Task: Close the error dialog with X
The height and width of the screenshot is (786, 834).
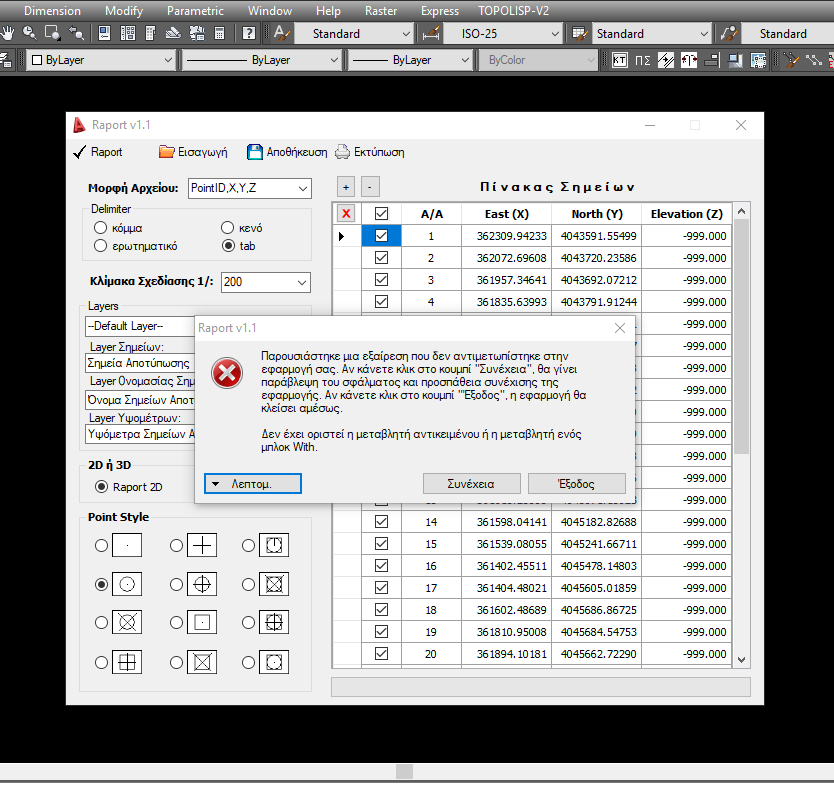Action: click(620, 328)
